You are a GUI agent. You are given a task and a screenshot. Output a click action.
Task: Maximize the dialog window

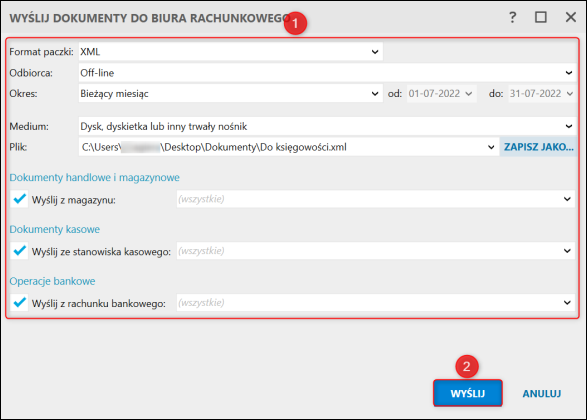[541, 17]
